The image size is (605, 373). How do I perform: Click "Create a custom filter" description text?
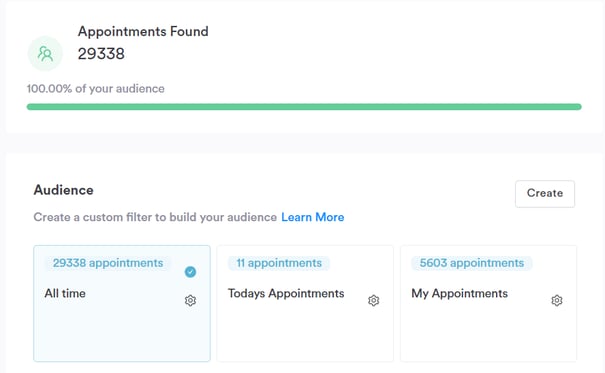155,217
